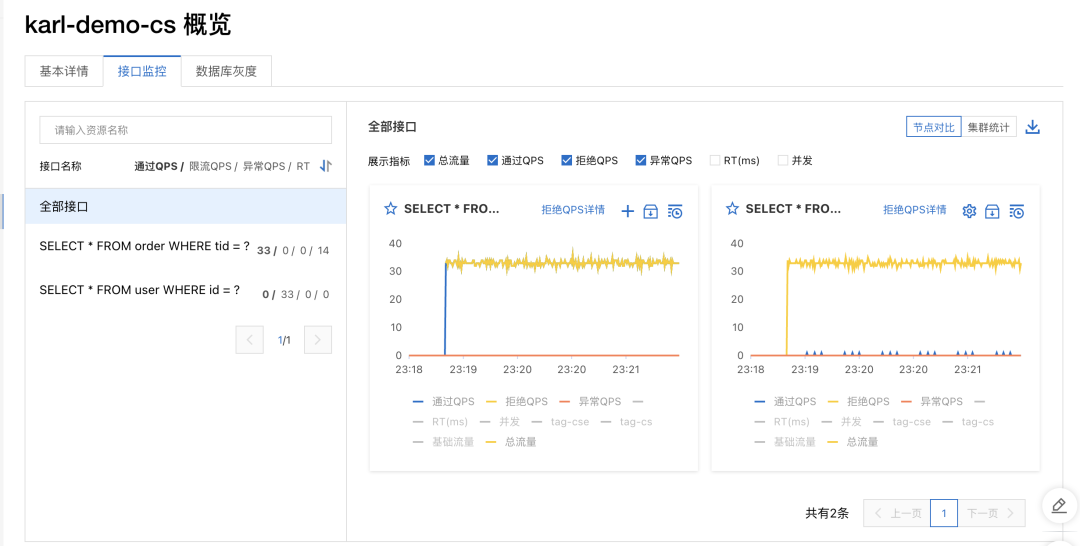Screen dimensions: 1080x546
Task: Click the 请输入资源名称 search field
Action: click(x=185, y=130)
